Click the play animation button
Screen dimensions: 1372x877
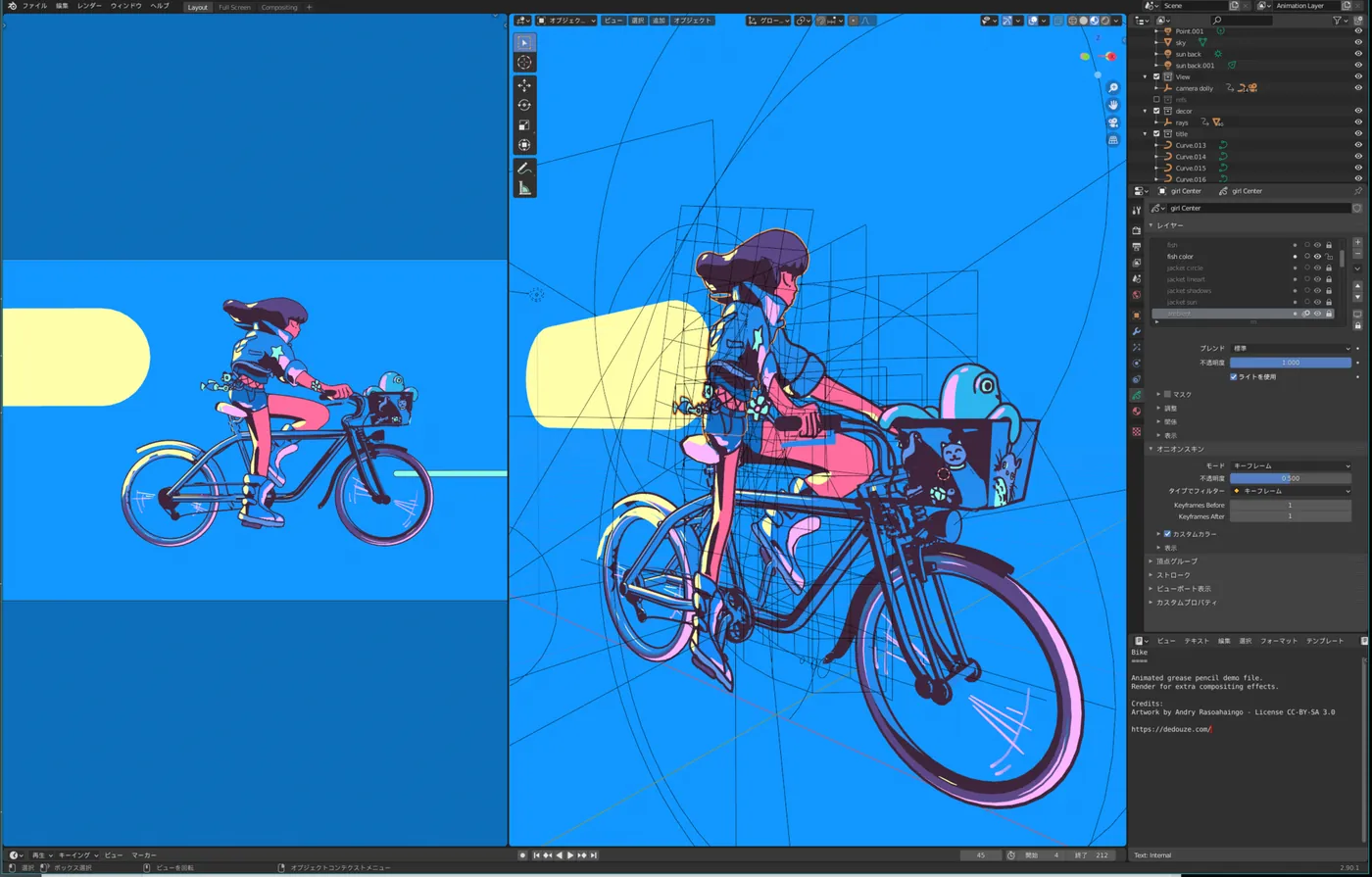tap(570, 855)
